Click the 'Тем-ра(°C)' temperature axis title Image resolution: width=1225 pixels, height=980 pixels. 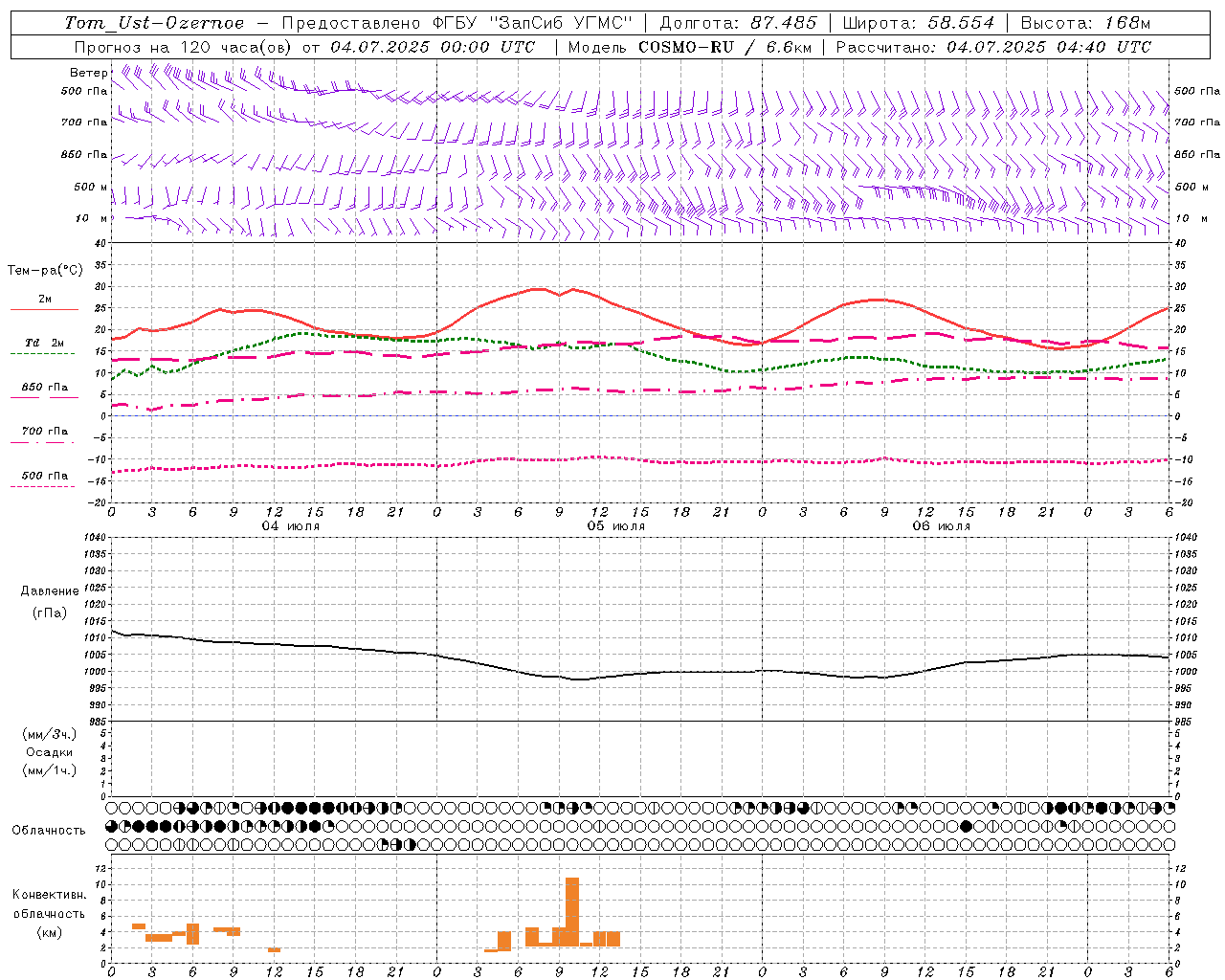coord(45,271)
